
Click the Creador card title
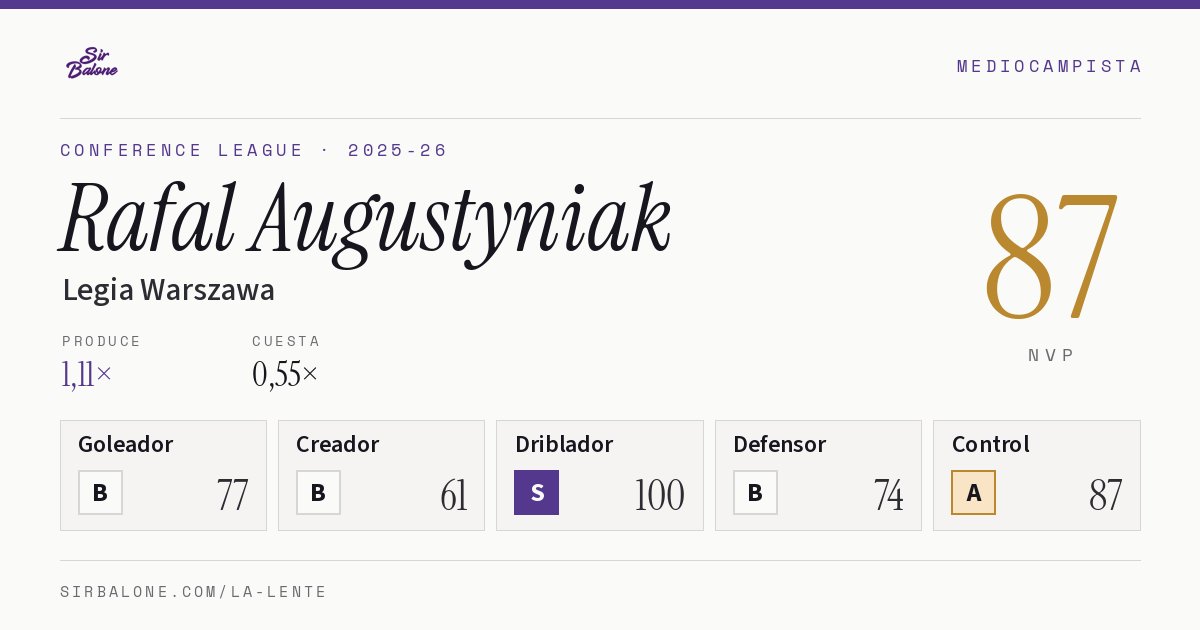point(338,444)
